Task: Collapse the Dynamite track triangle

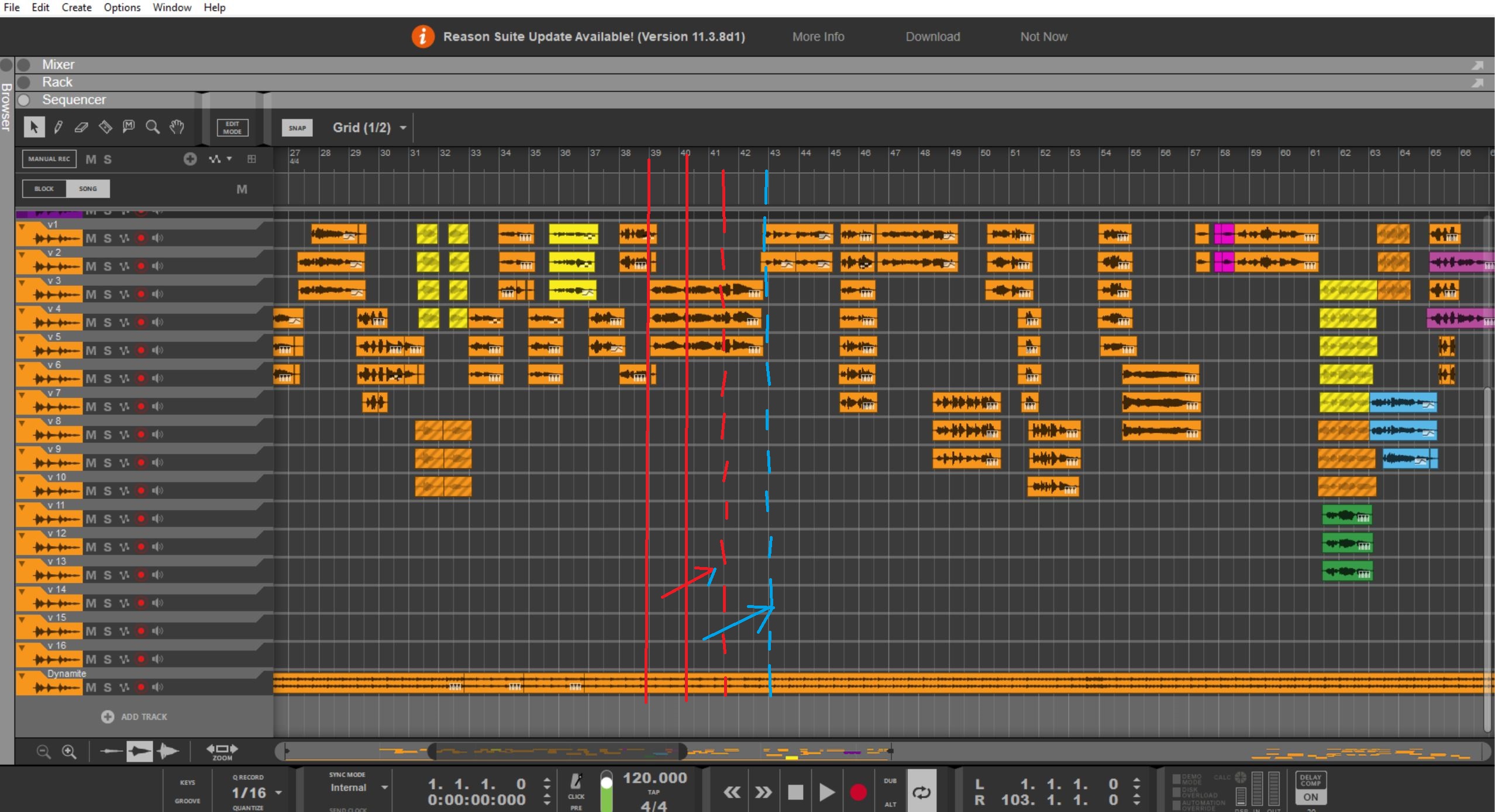Action: tap(22, 675)
